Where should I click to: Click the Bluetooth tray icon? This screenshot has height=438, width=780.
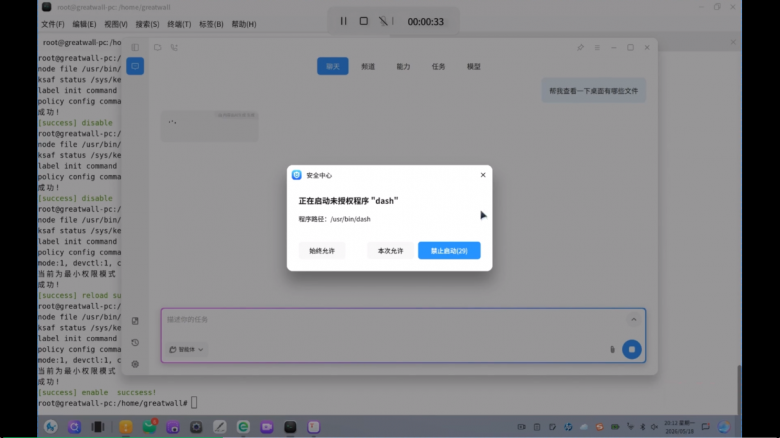point(642,427)
